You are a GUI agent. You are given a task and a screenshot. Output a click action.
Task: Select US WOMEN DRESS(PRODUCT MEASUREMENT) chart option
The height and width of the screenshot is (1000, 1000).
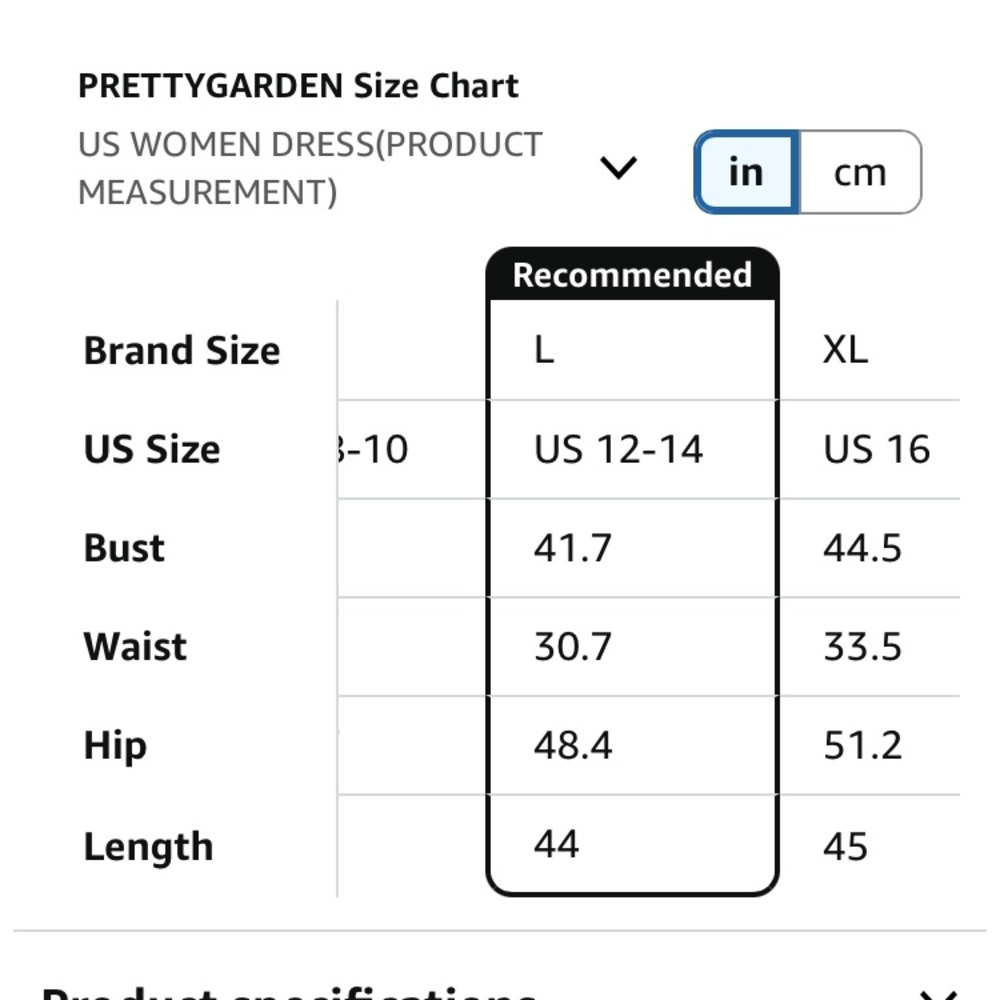coord(310,168)
